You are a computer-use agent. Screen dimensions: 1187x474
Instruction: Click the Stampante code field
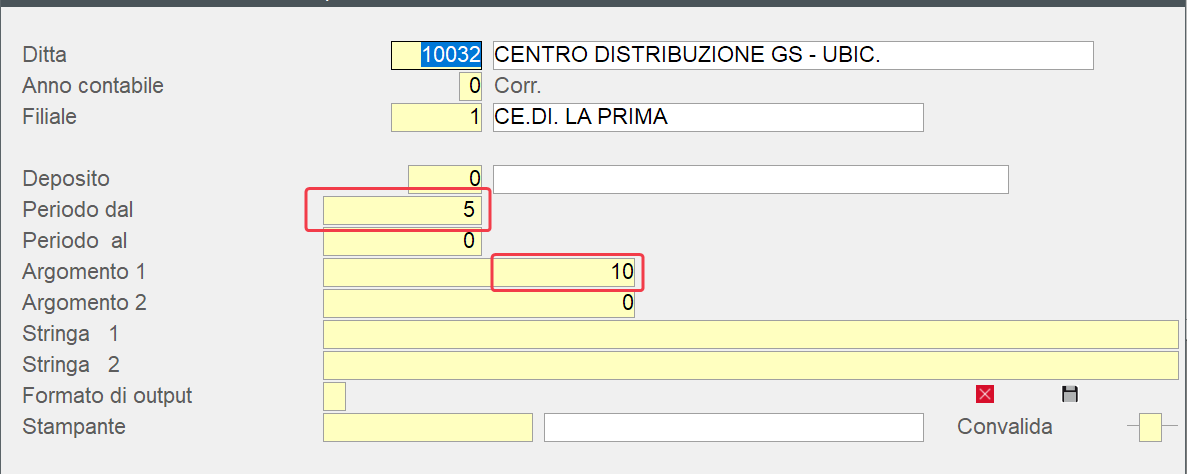(428, 427)
